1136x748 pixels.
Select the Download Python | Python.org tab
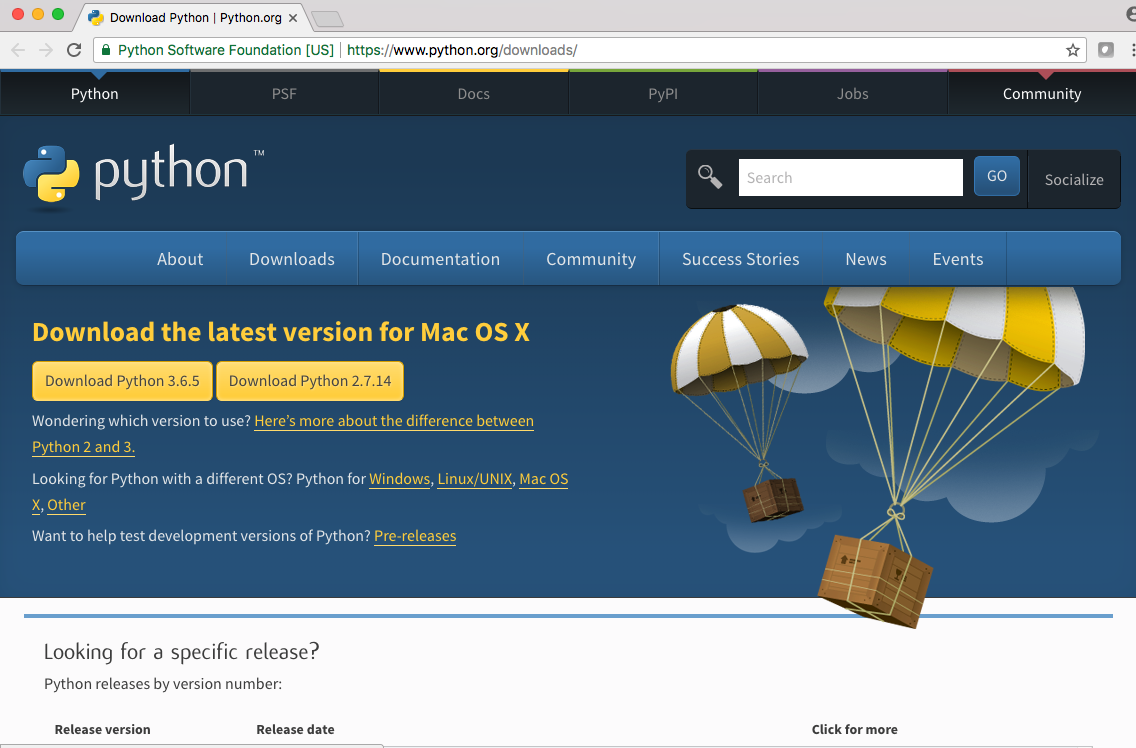[x=193, y=17]
